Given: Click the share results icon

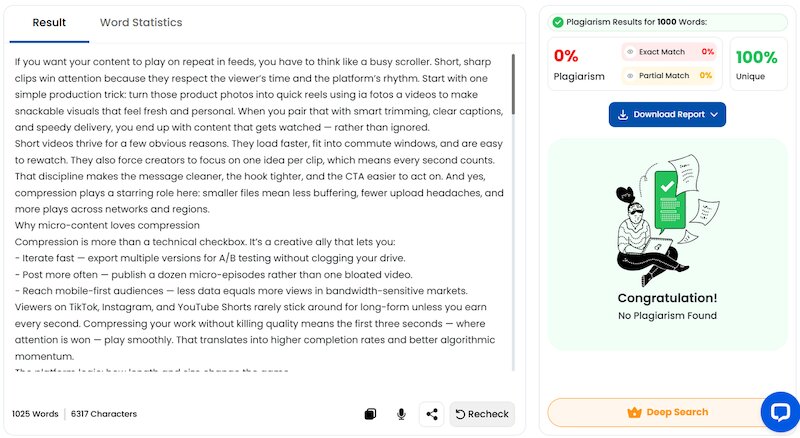Looking at the screenshot, I should pyautogui.click(x=432, y=414).
